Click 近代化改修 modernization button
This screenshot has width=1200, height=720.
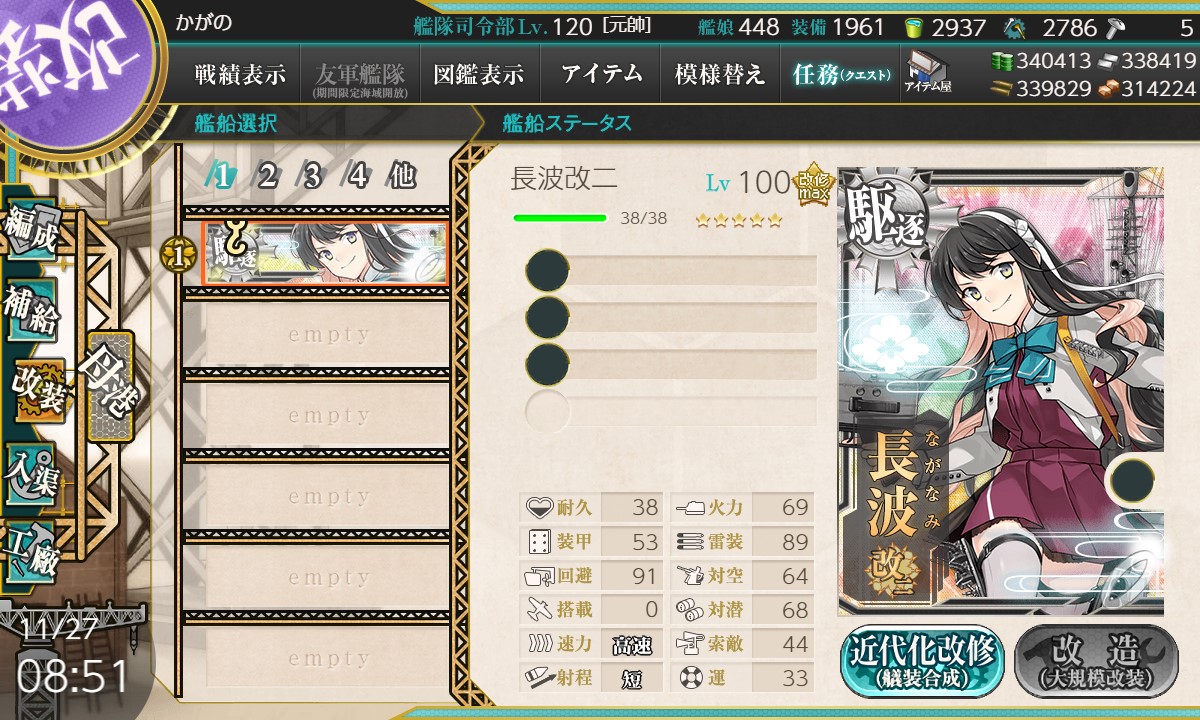(x=923, y=662)
